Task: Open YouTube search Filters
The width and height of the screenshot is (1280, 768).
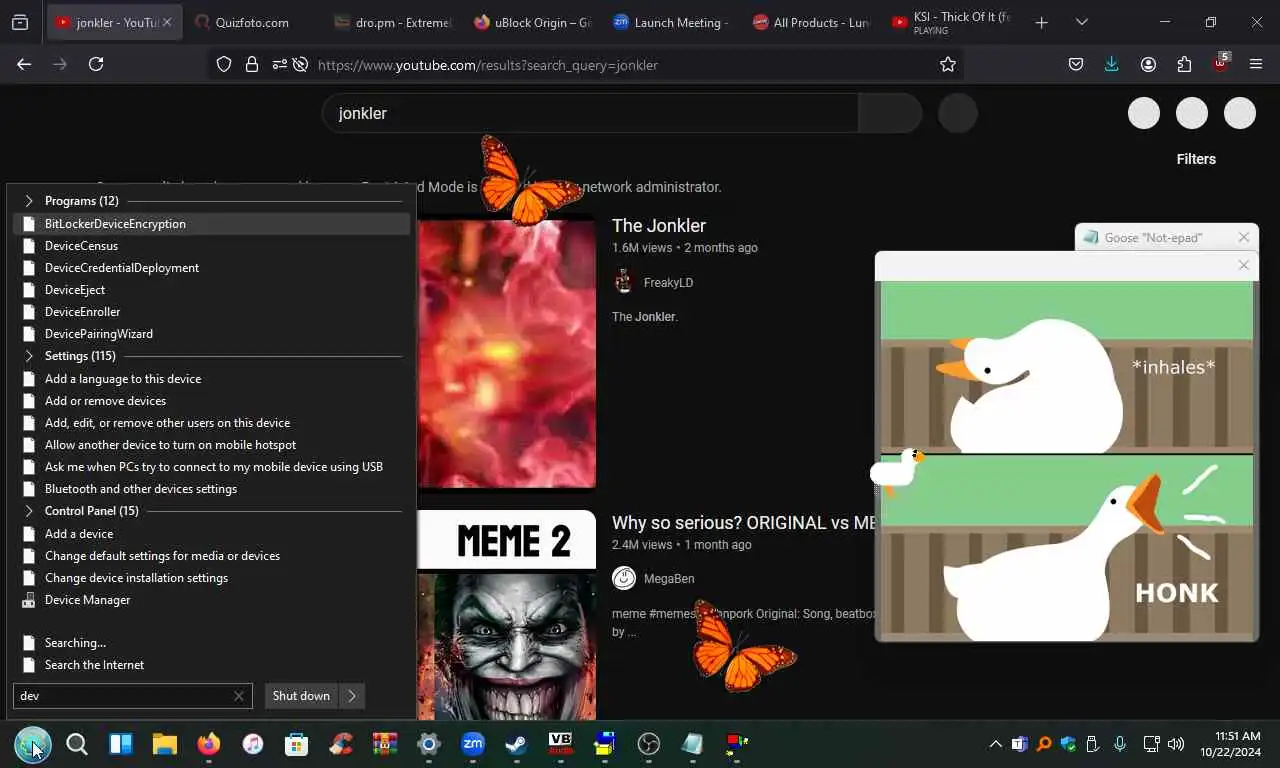Action: pyautogui.click(x=1196, y=159)
